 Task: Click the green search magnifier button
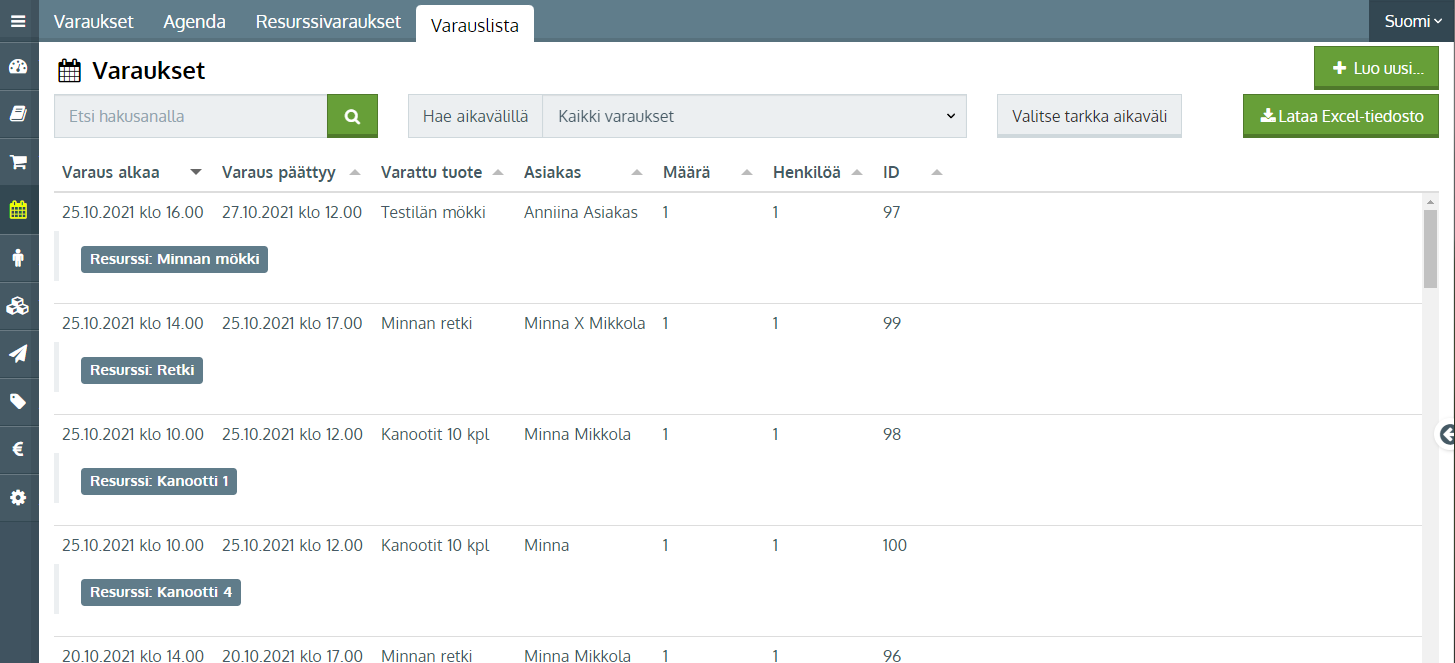click(352, 116)
